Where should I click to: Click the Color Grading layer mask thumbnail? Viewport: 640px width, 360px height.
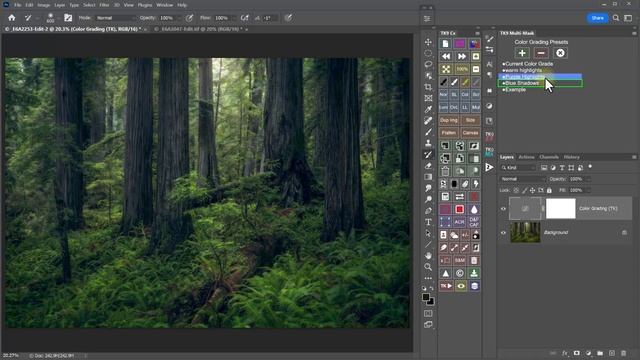pos(560,209)
